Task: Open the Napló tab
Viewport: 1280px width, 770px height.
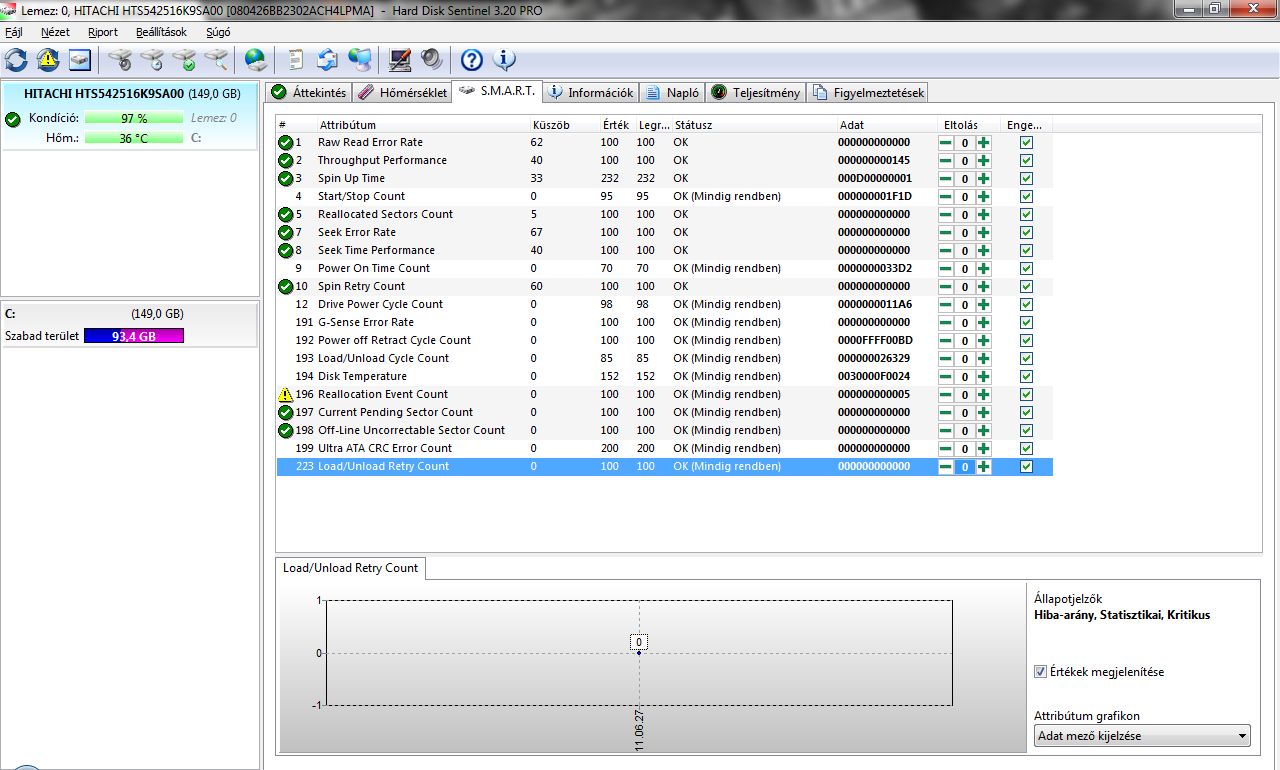Action: pos(673,92)
